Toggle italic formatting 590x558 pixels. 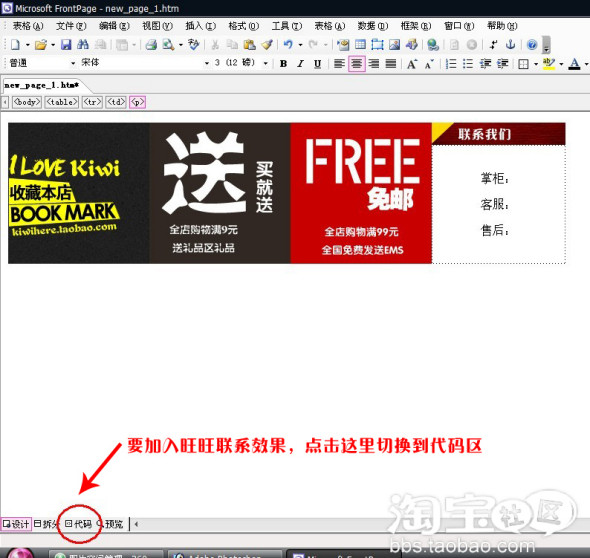coord(300,64)
